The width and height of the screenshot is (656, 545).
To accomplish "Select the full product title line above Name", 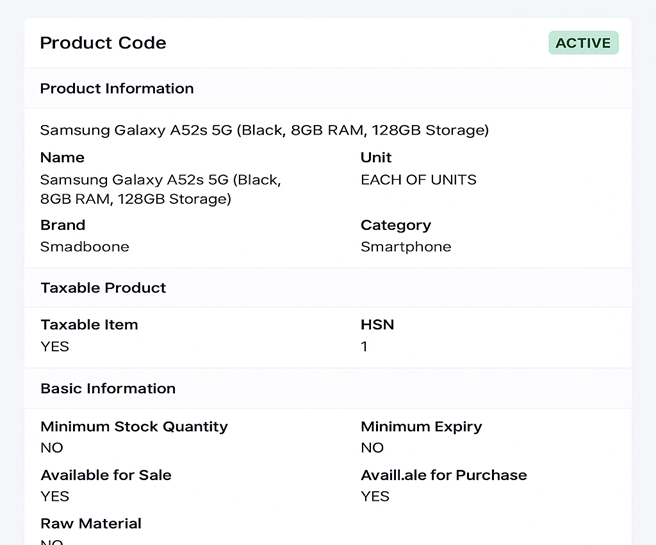I will [x=264, y=130].
